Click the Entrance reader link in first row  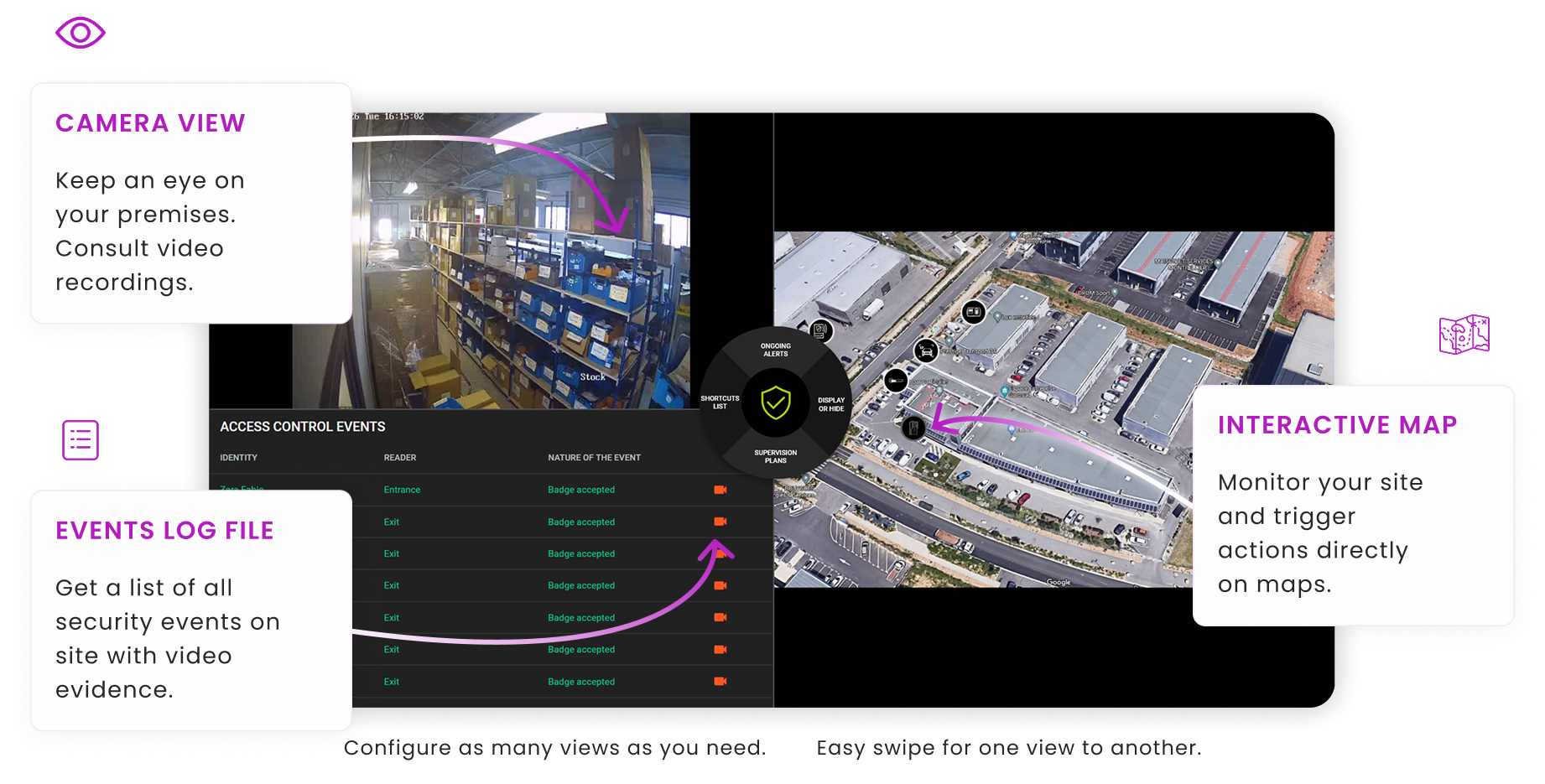402,490
